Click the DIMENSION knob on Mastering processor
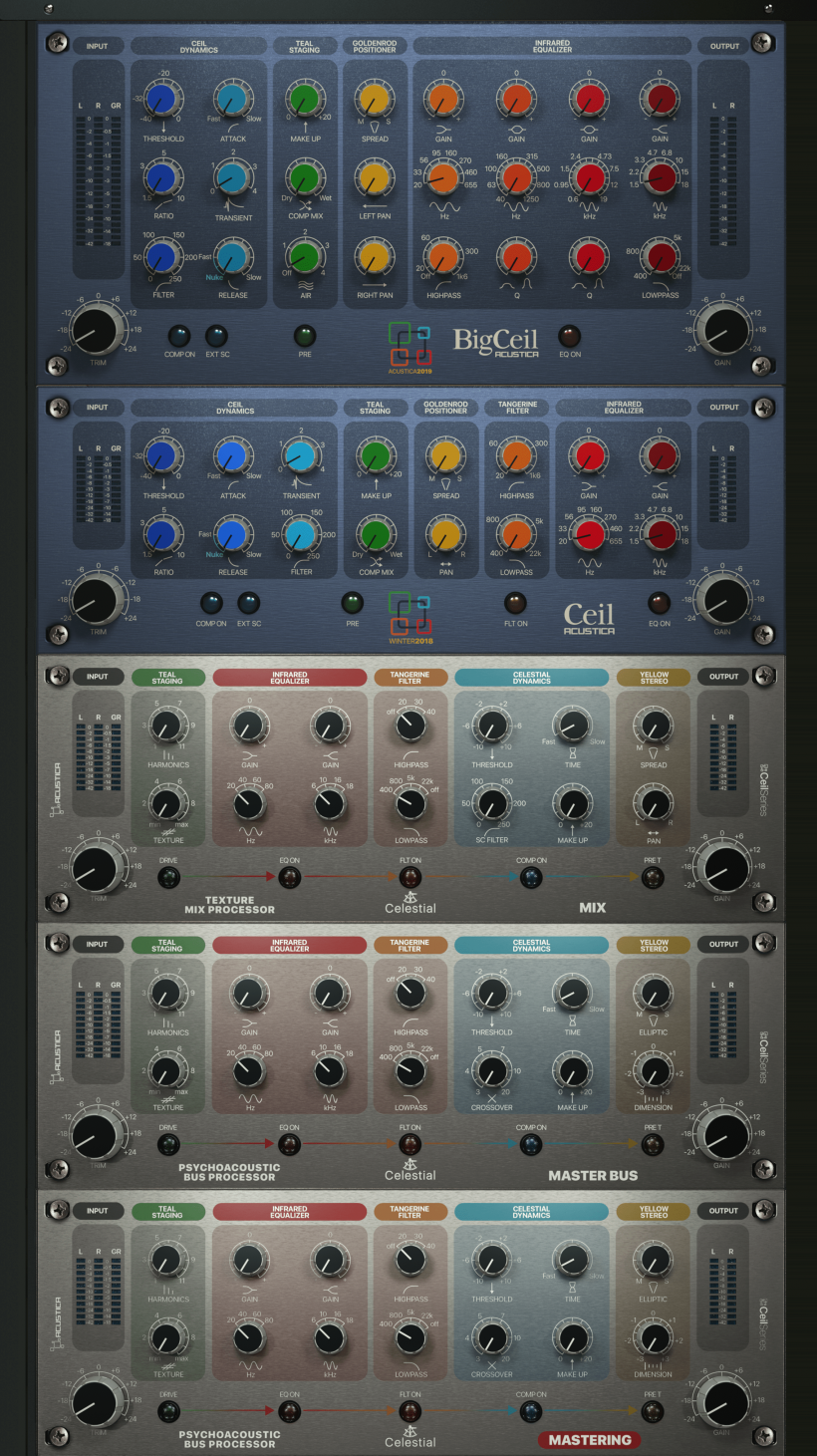 (x=654, y=1337)
